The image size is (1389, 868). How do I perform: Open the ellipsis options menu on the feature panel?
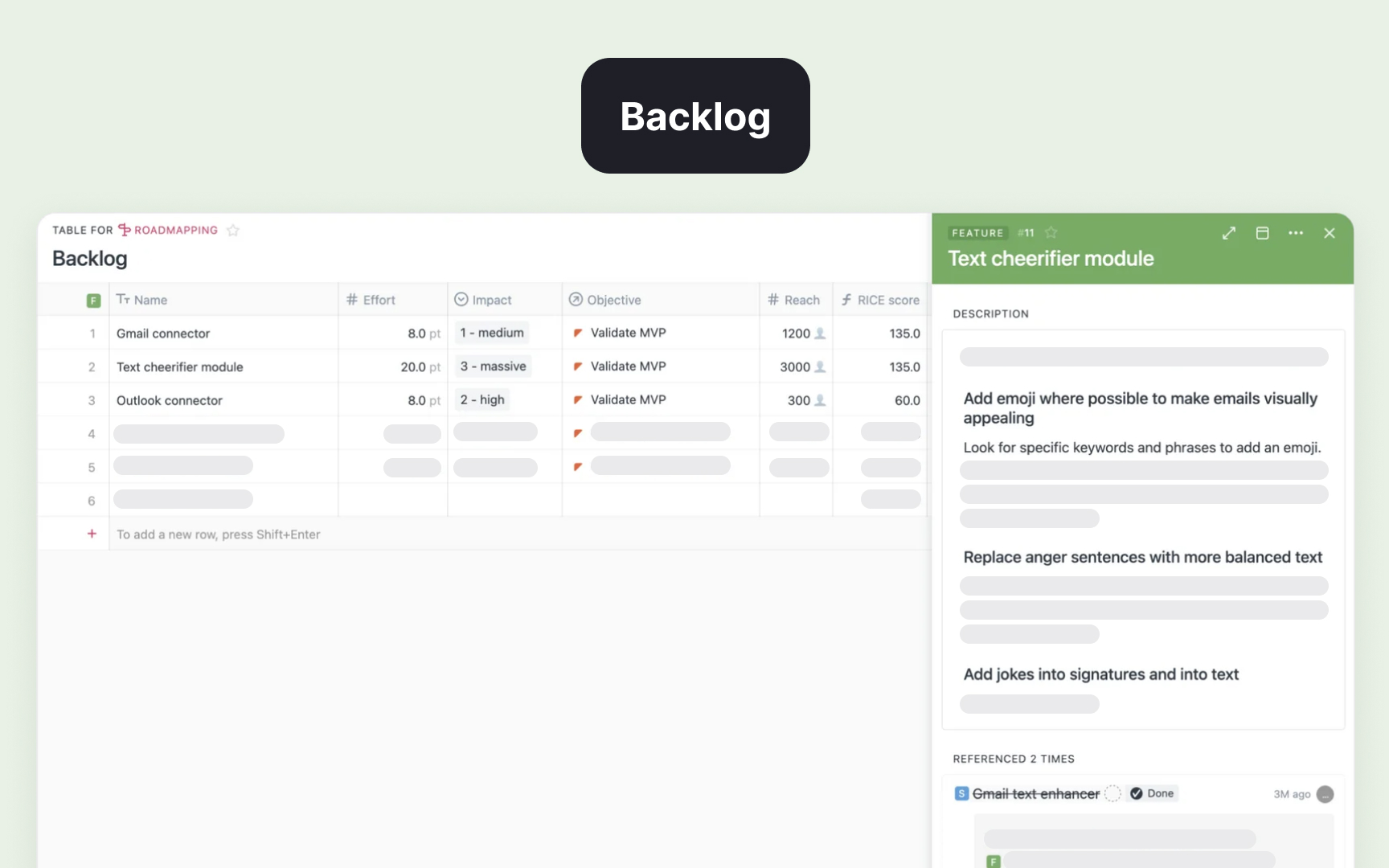tap(1295, 233)
